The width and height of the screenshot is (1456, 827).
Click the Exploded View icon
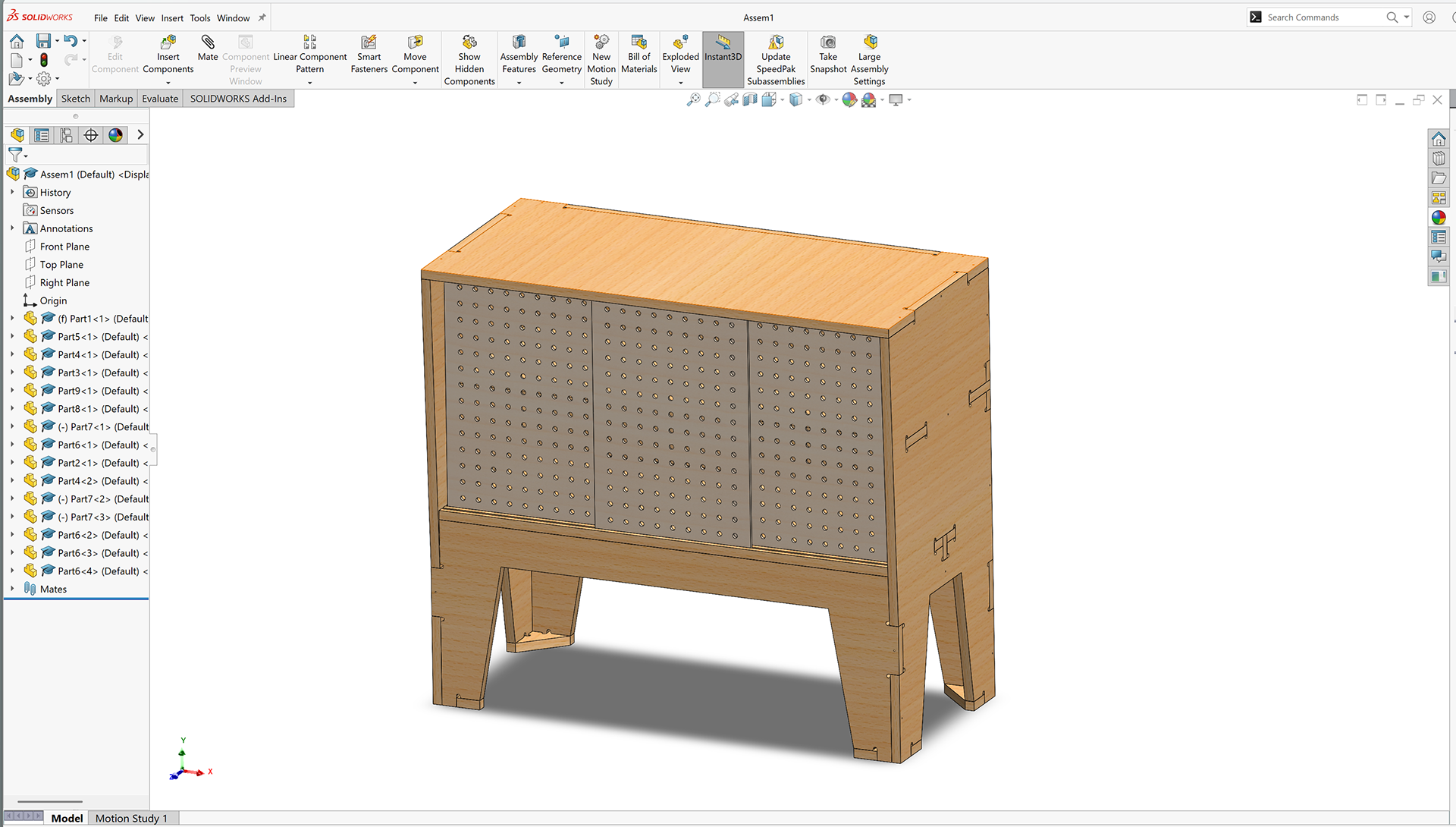click(x=680, y=42)
